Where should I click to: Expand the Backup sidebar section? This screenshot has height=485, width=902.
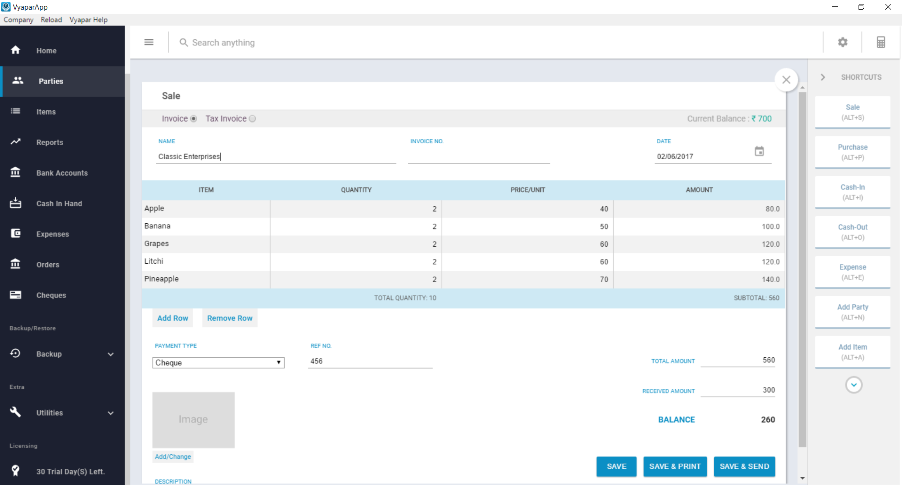[x=110, y=354]
